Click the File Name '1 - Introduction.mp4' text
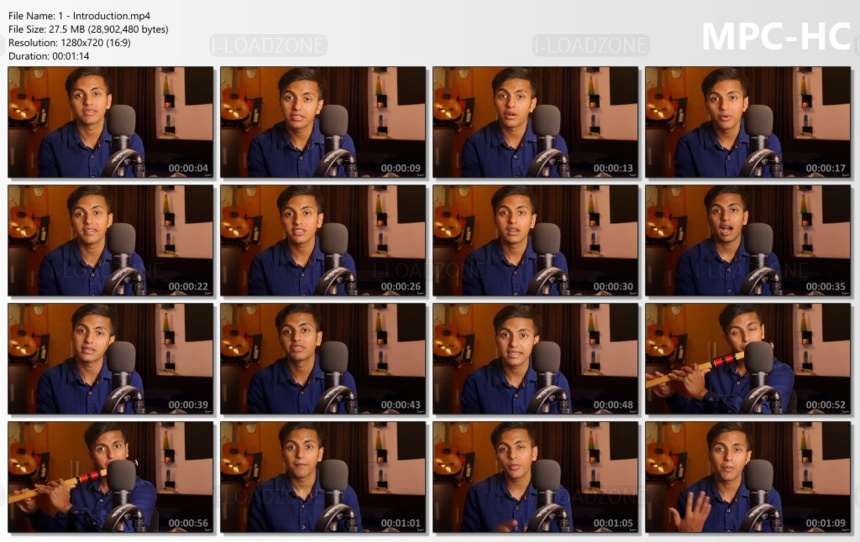The width and height of the screenshot is (860, 542). pos(80,16)
